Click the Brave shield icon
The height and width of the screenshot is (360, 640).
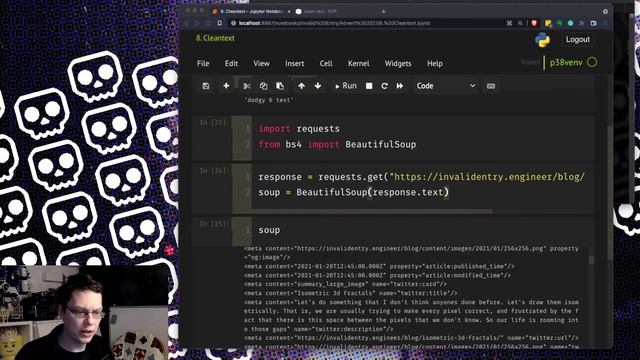[x=534, y=23]
